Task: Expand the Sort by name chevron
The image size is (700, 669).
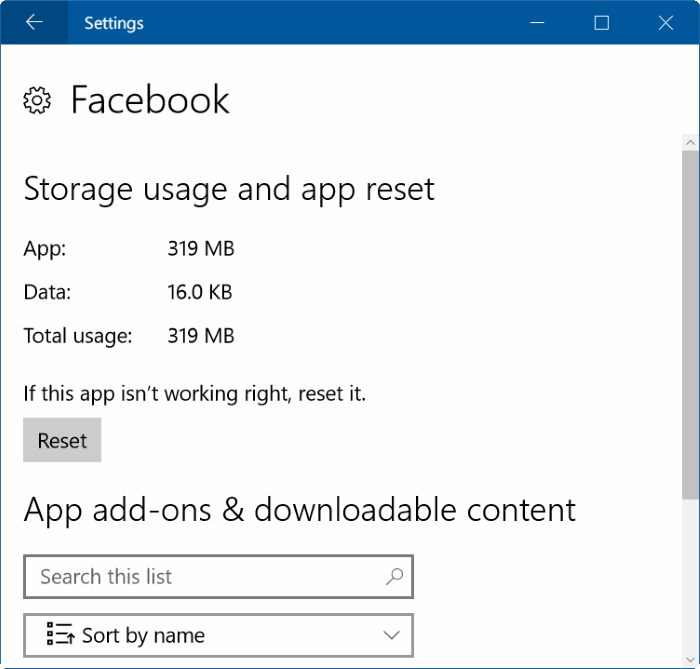Action: click(x=391, y=635)
